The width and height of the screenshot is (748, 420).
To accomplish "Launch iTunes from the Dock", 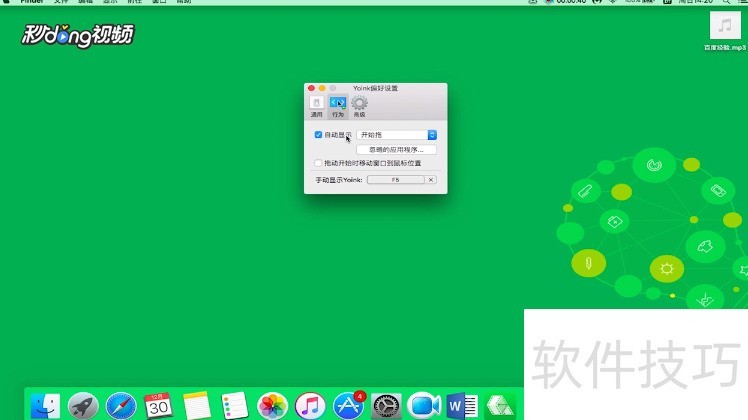I will tap(310, 406).
